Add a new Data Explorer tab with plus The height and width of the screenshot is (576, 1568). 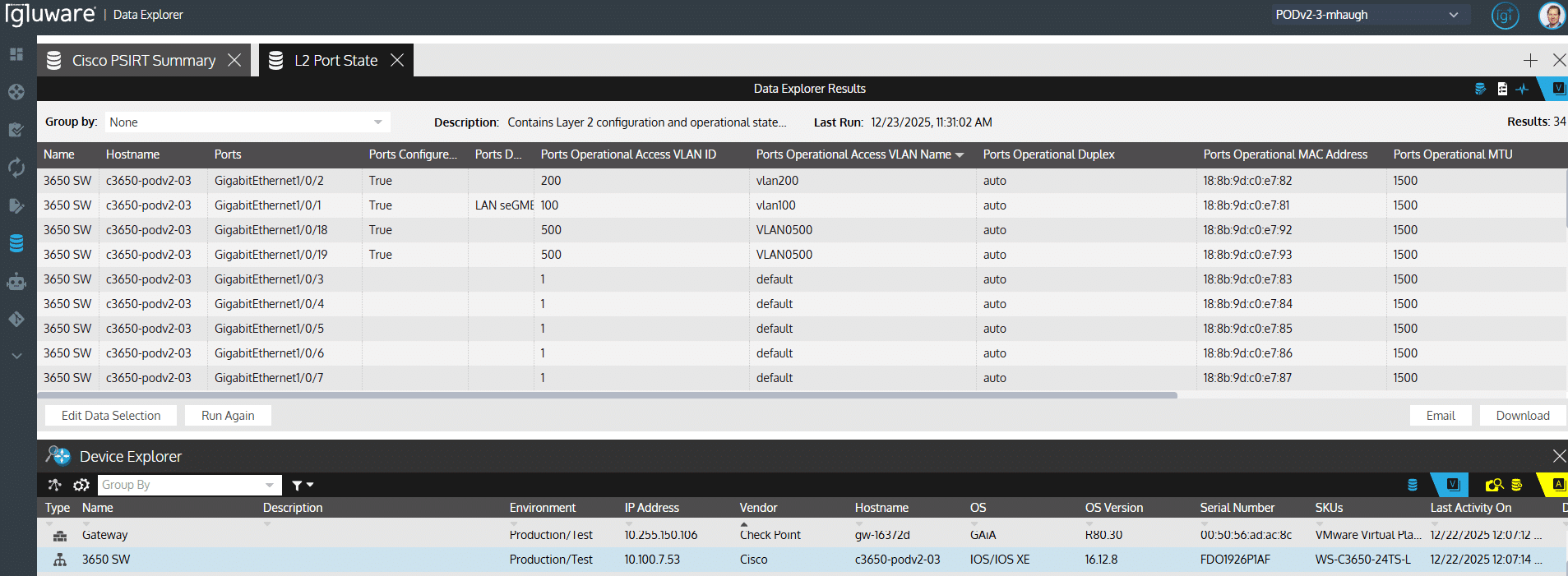(1530, 60)
